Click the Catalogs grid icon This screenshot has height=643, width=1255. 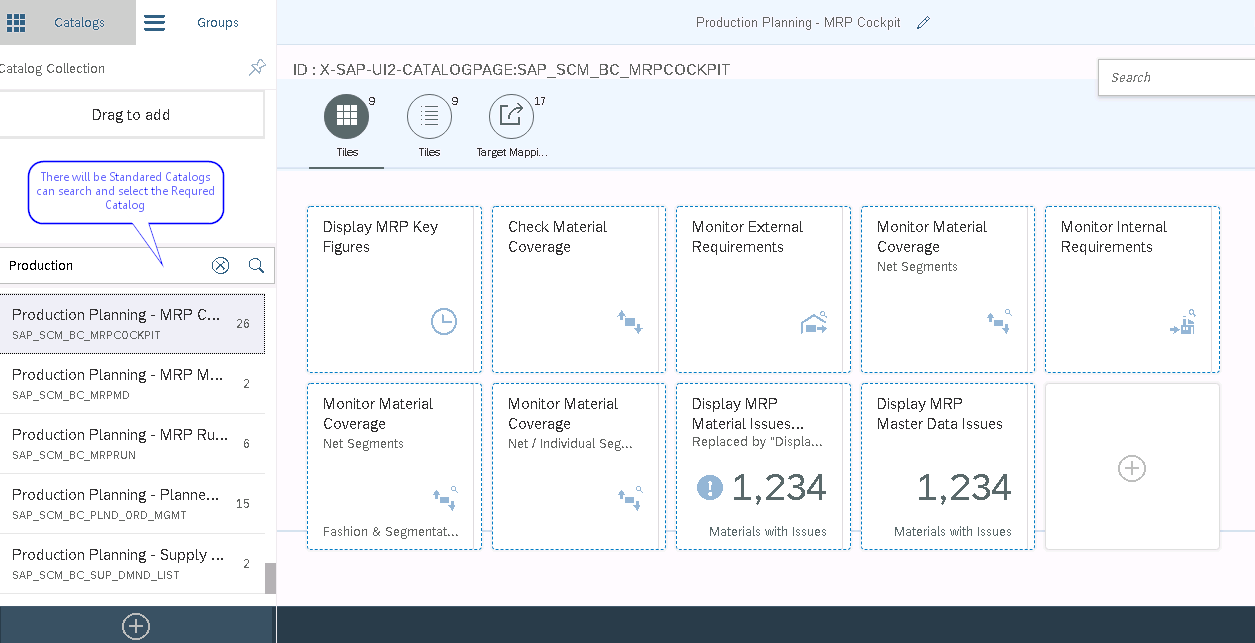coord(17,22)
